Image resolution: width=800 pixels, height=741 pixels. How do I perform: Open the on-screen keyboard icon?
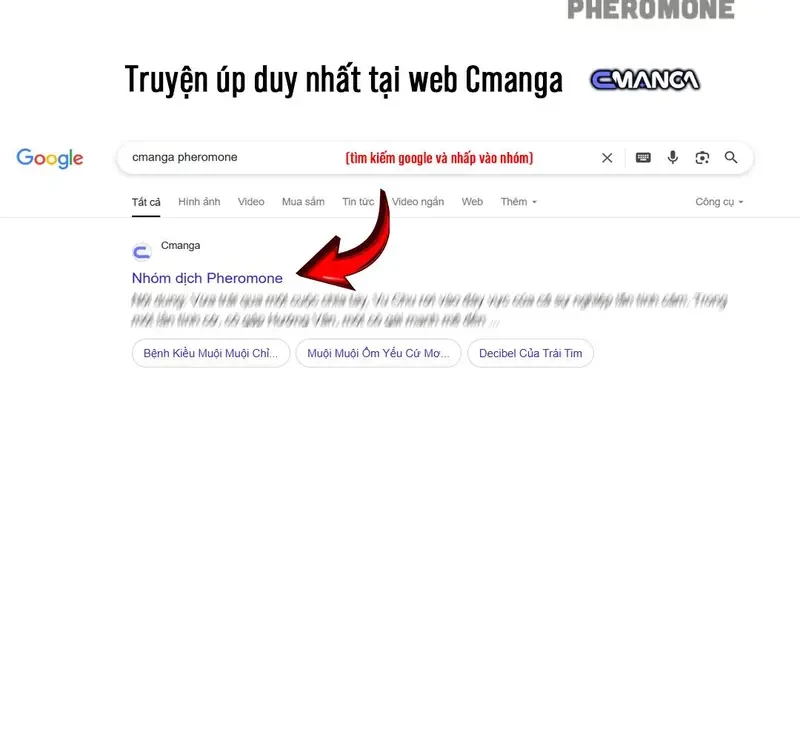[643, 158]
